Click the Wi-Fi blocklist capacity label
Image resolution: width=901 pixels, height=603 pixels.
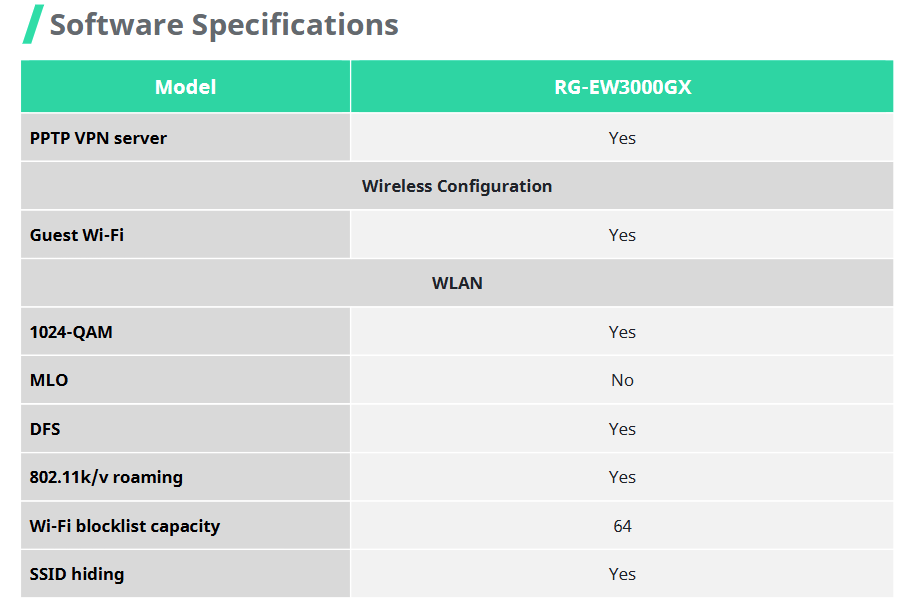click(x=125, y=526)
